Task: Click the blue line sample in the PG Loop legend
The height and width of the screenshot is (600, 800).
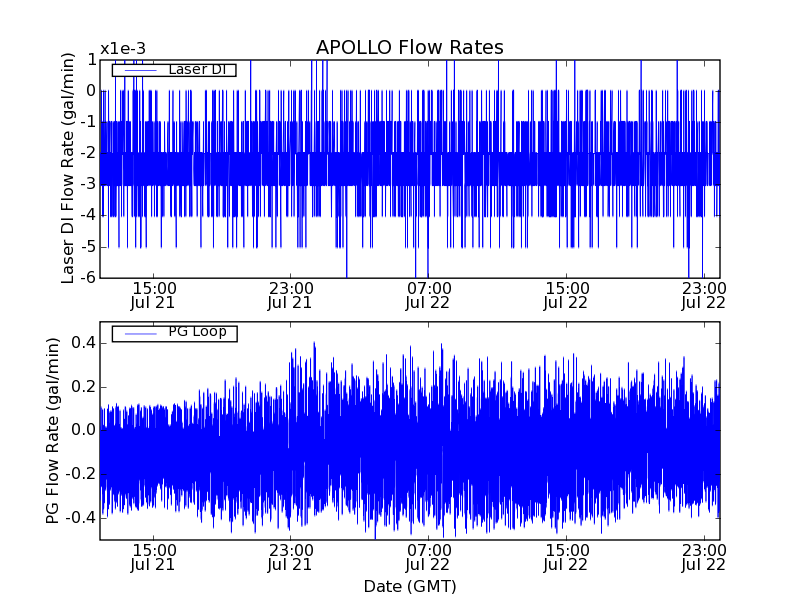Action: (140, 334)
